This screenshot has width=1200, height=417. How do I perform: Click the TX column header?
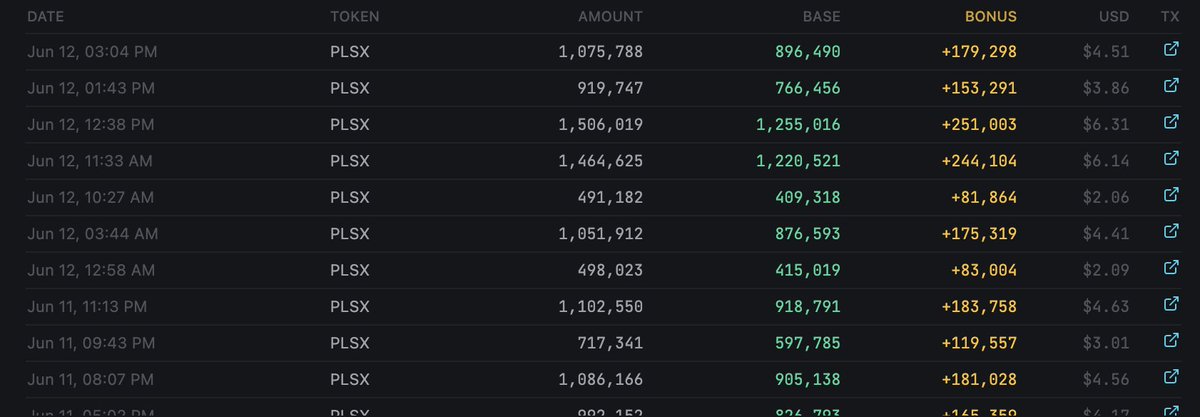click(1171, 17)
